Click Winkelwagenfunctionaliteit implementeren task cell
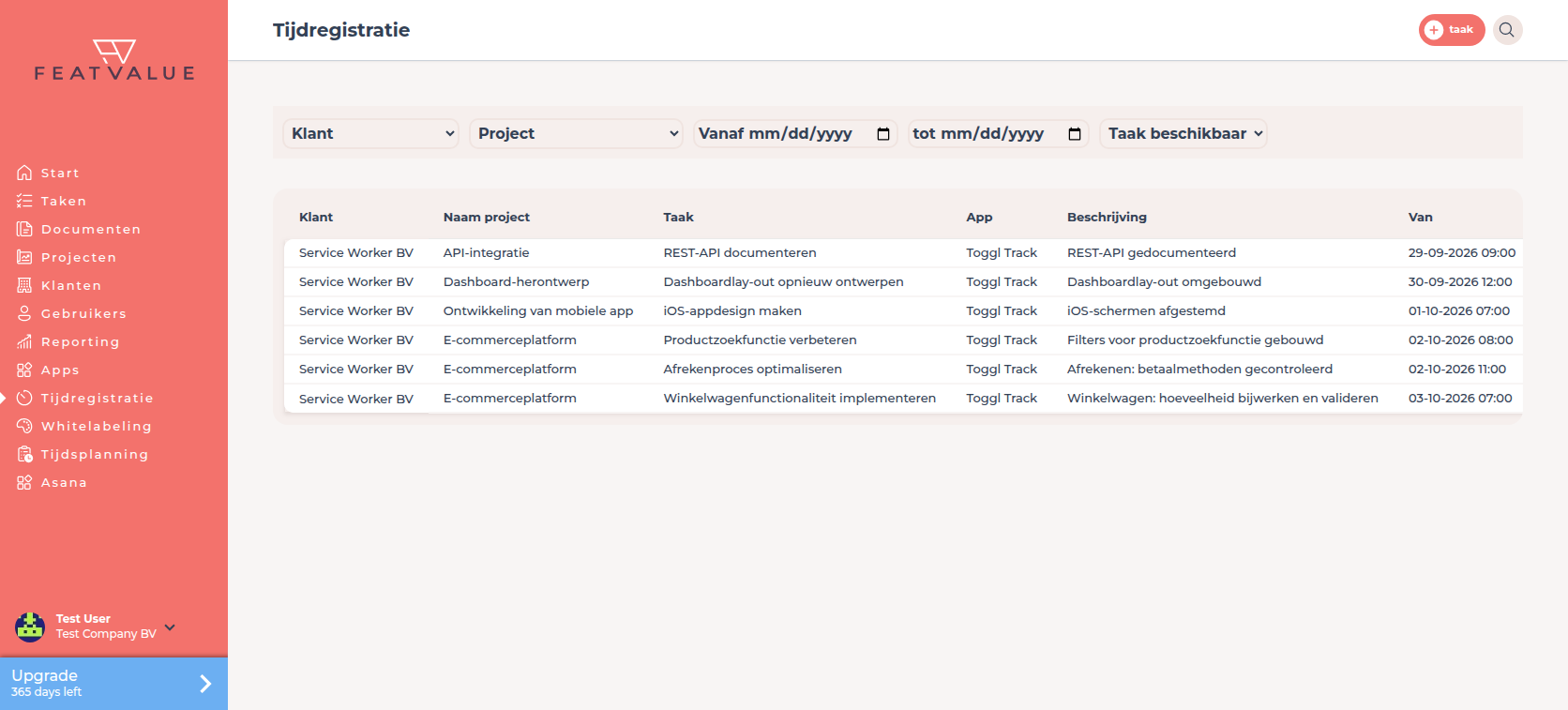 click(800, 398)
